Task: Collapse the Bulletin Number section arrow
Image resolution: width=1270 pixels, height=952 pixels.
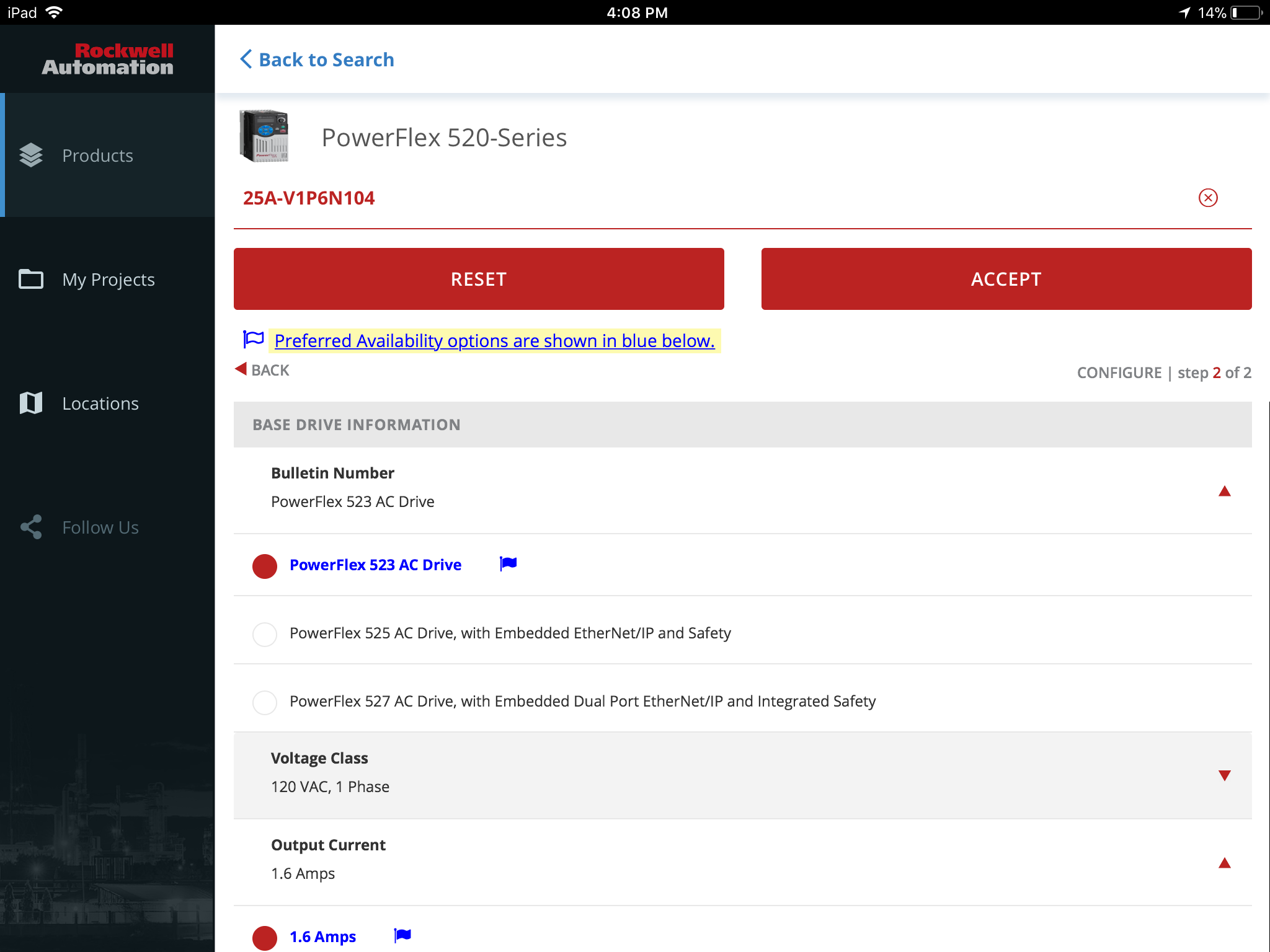Action: coord(1224,491)
